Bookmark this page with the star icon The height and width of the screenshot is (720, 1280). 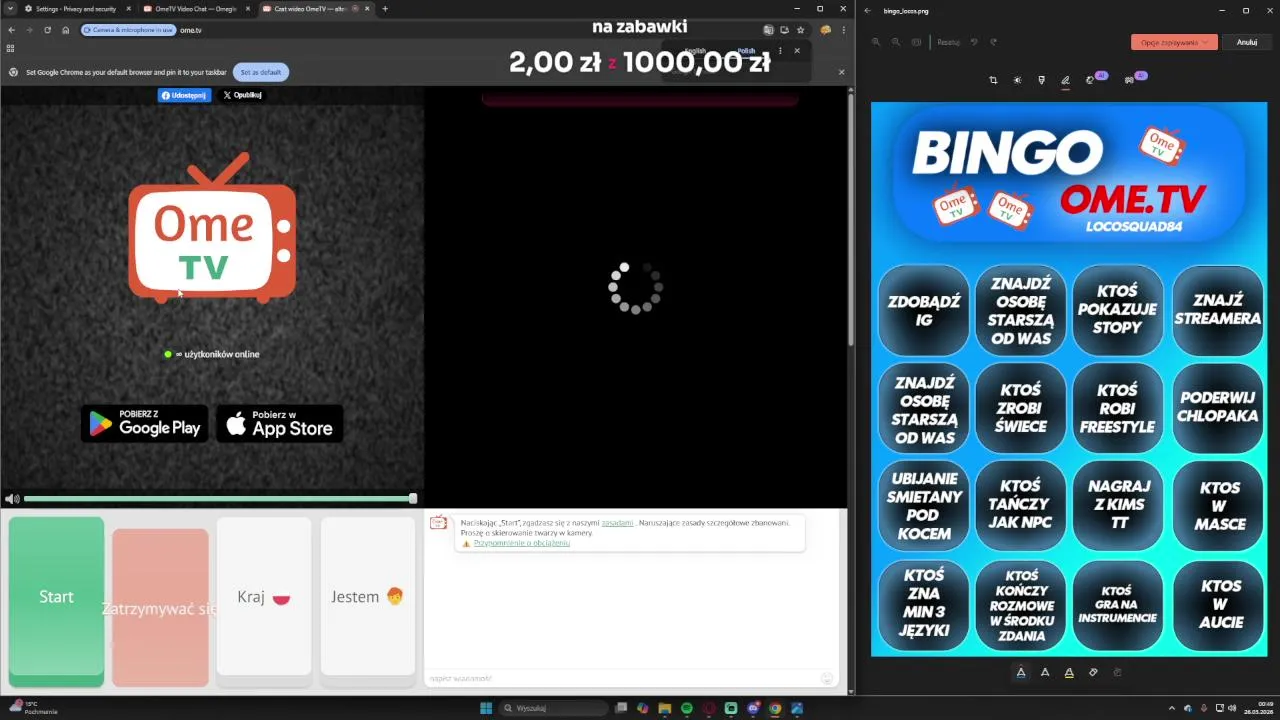click(x=800, y=30)
